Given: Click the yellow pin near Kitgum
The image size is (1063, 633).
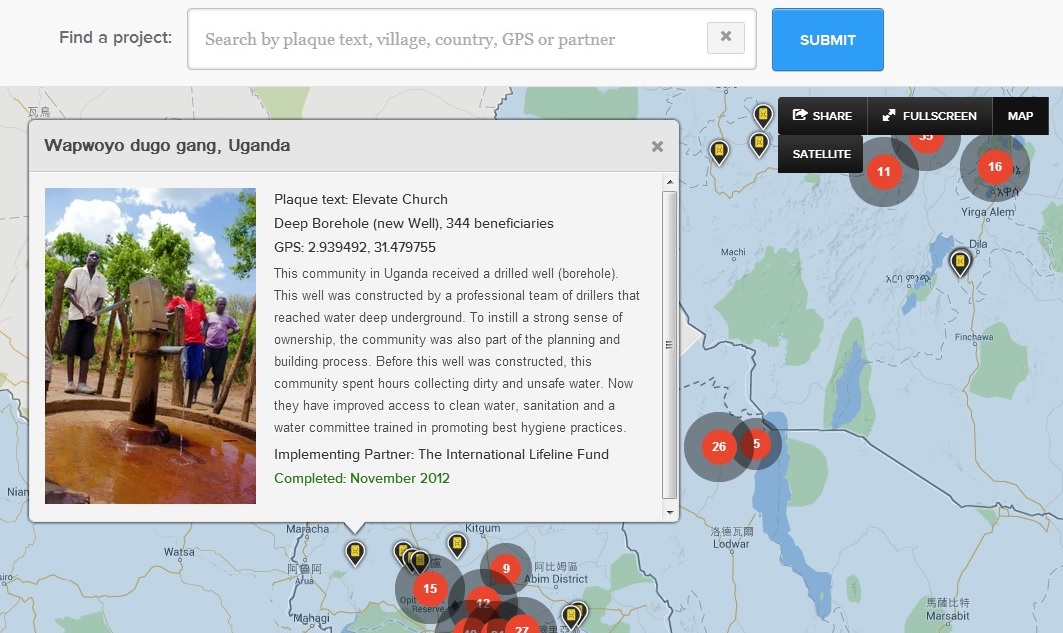Looking at the screenshot, I should (x=457, y=544).
